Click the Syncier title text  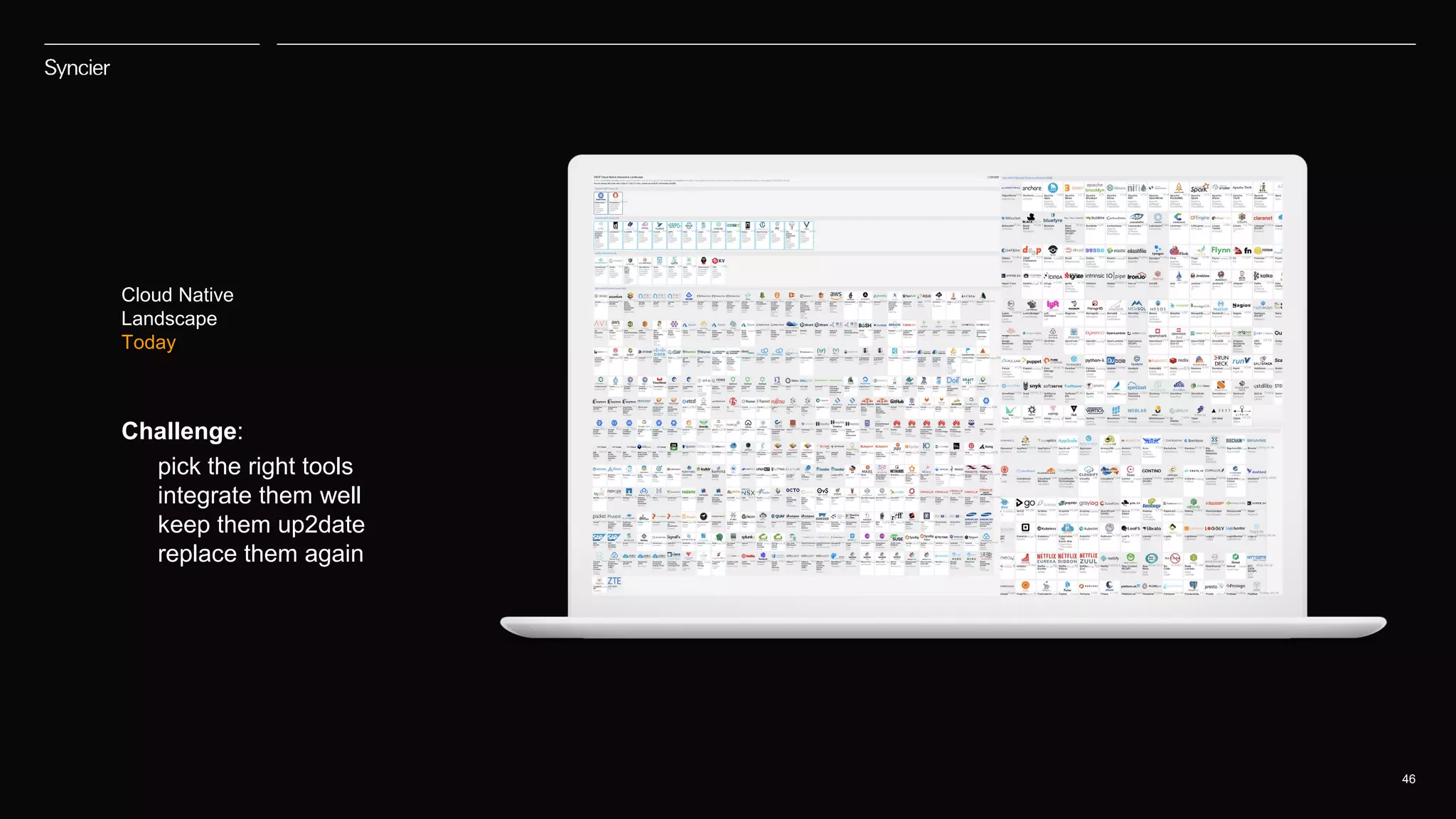(x=77, y=68)
